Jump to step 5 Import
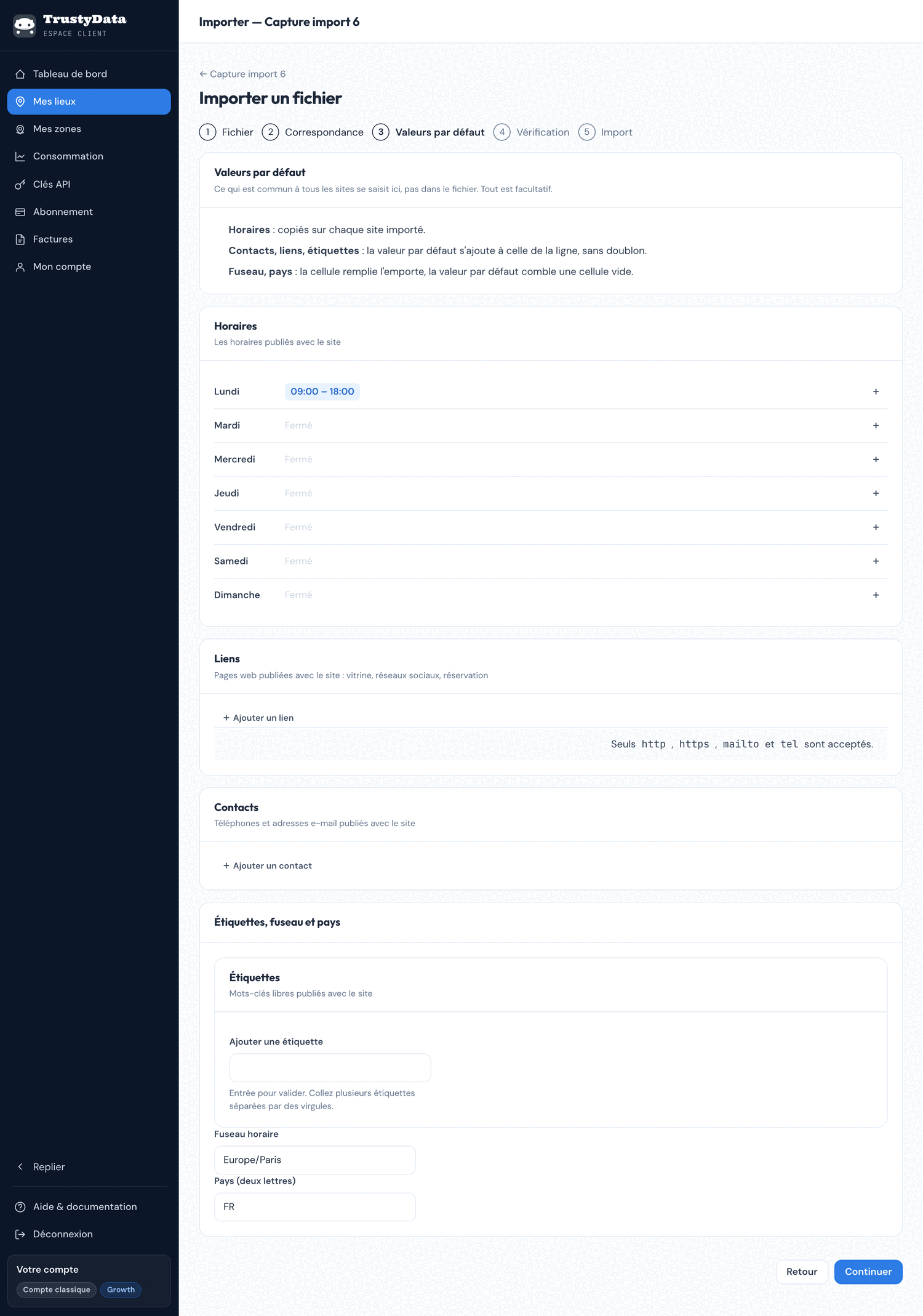The width and height of the screenshot is (923, 1316). click(605, 132)
